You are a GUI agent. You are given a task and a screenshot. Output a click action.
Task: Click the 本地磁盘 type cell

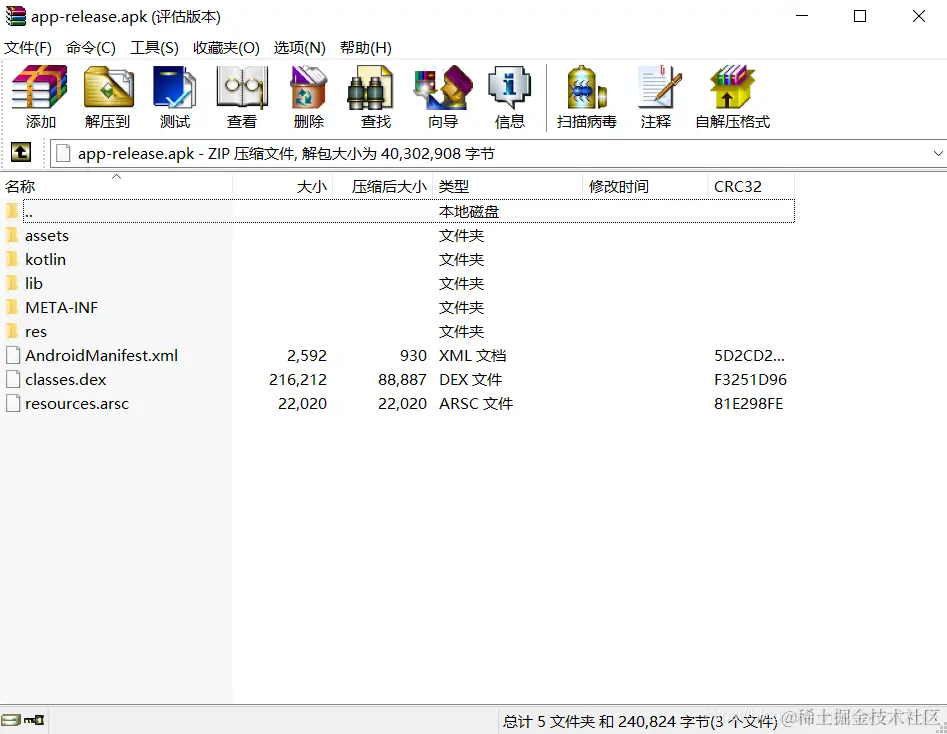click(x=469, y=211)
